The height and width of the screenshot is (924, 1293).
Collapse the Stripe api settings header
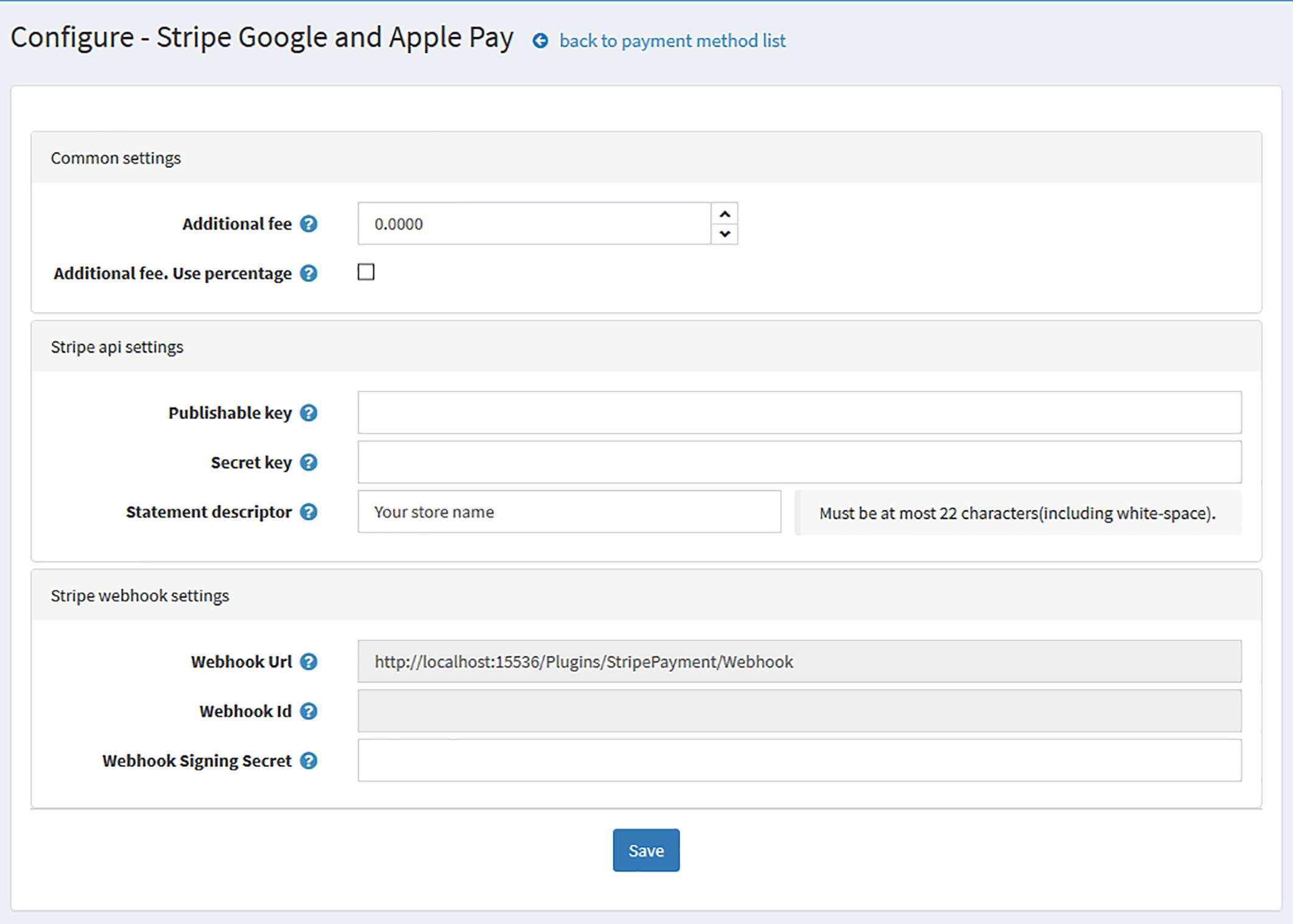[646, 347]
